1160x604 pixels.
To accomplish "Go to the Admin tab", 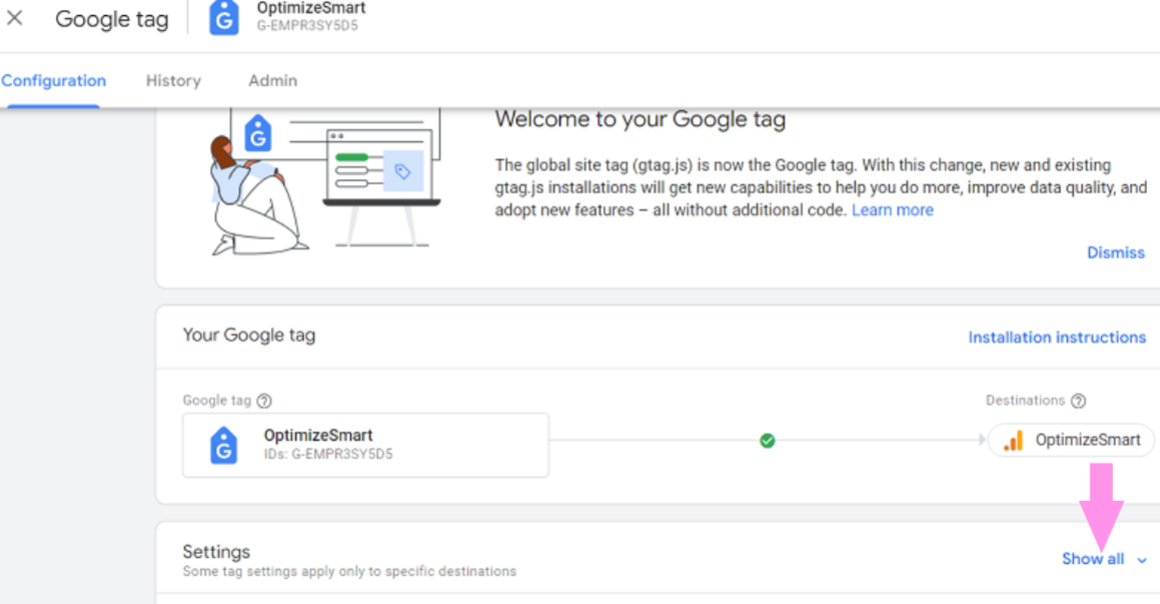I will [273, 81].
